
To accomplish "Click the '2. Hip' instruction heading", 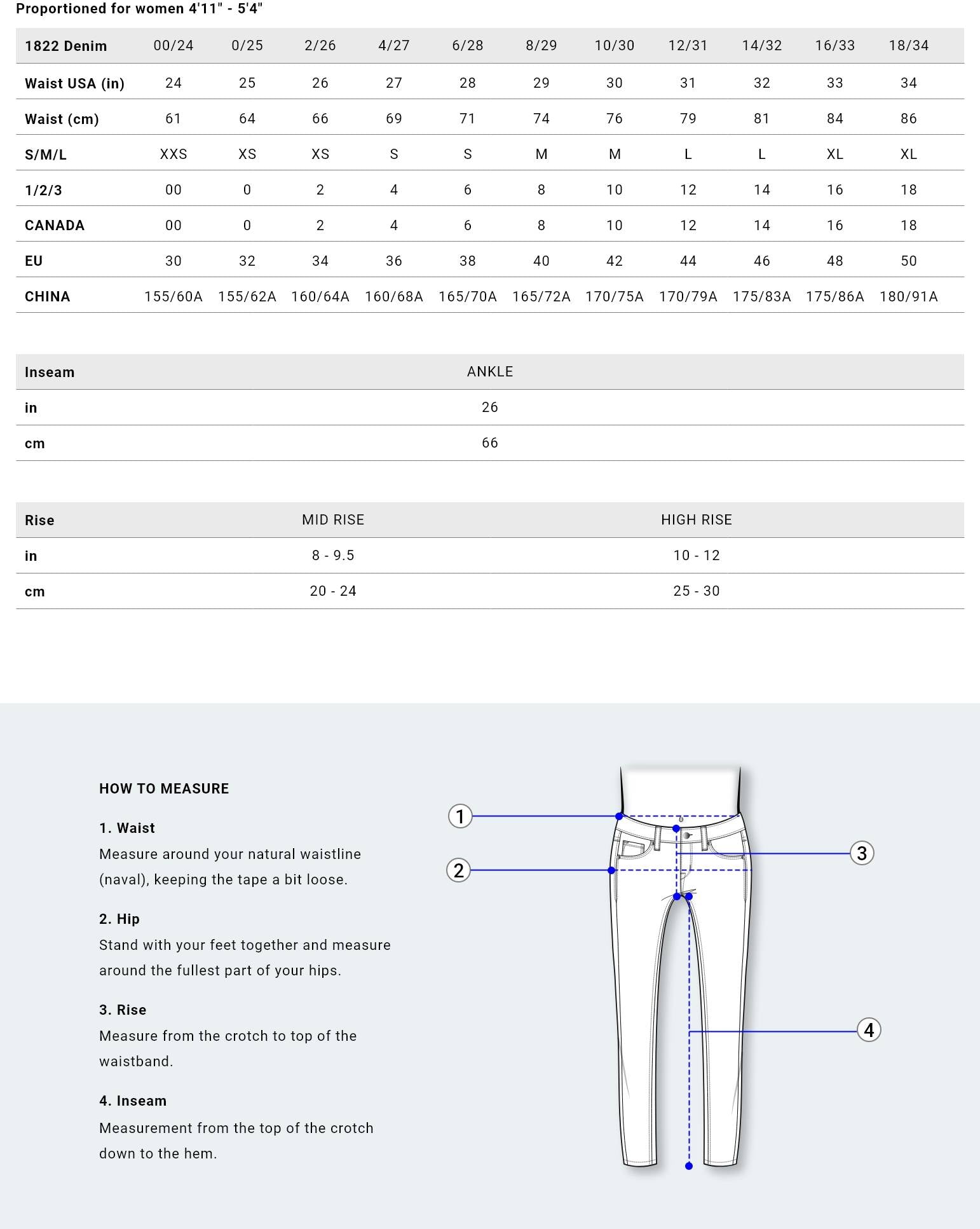I will click(x=119, y=919).
